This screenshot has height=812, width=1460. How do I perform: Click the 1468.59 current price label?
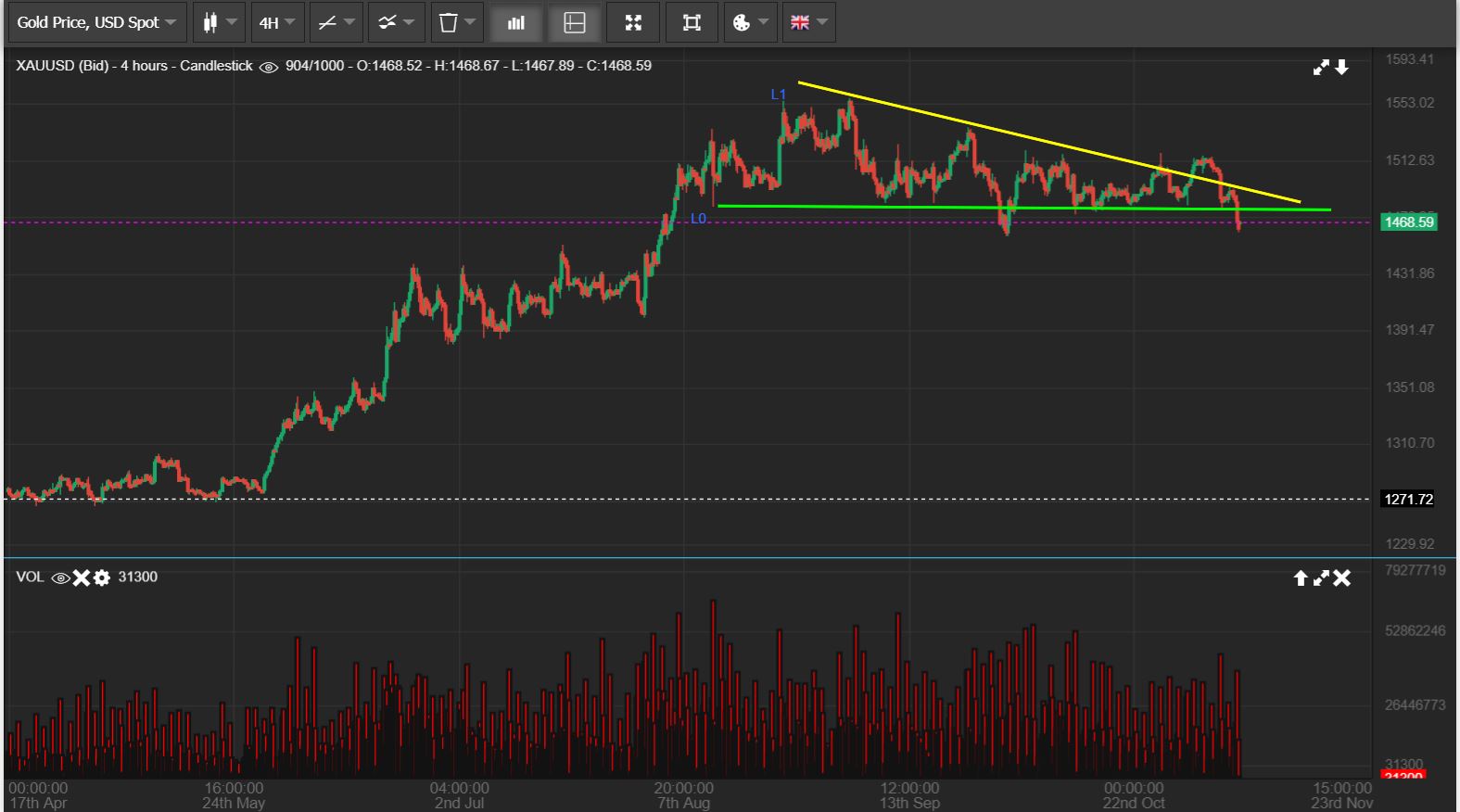click(x=1408, y=222)
